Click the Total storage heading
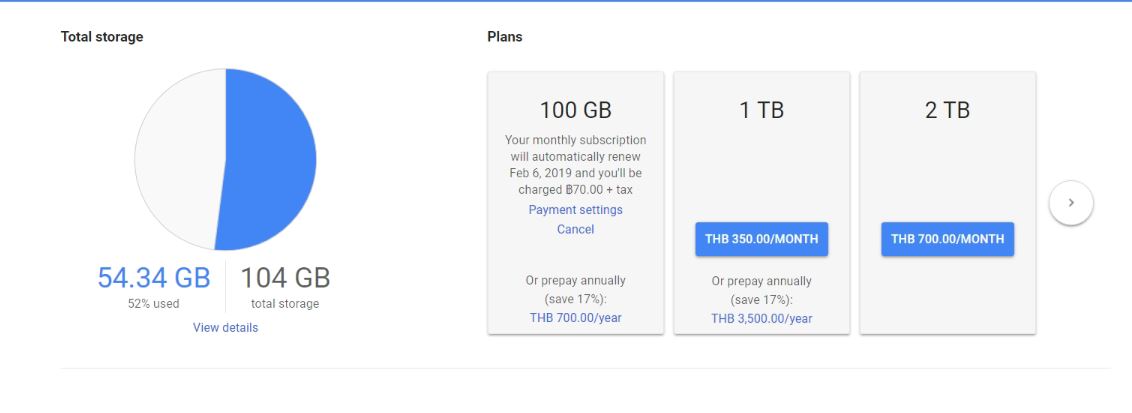Viewport: 1132px width, 413px height. click(x=102, y=37)
